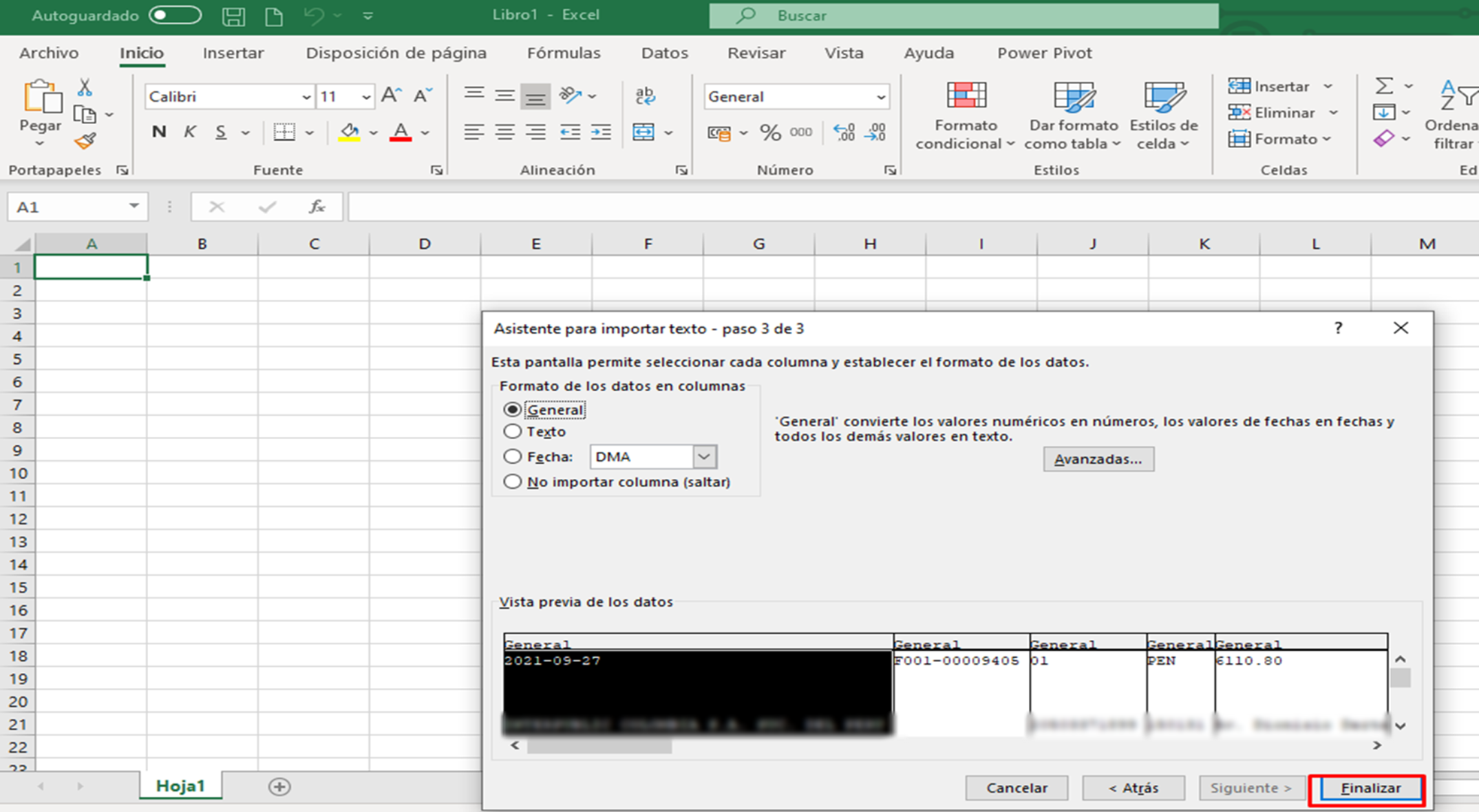Select No importar columna (saltar) option
The image size is (1479, 812).
coord(513,482)
